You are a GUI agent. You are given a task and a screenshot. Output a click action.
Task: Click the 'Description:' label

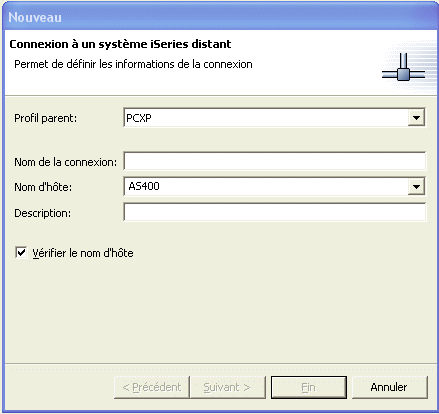click(42, 213)
